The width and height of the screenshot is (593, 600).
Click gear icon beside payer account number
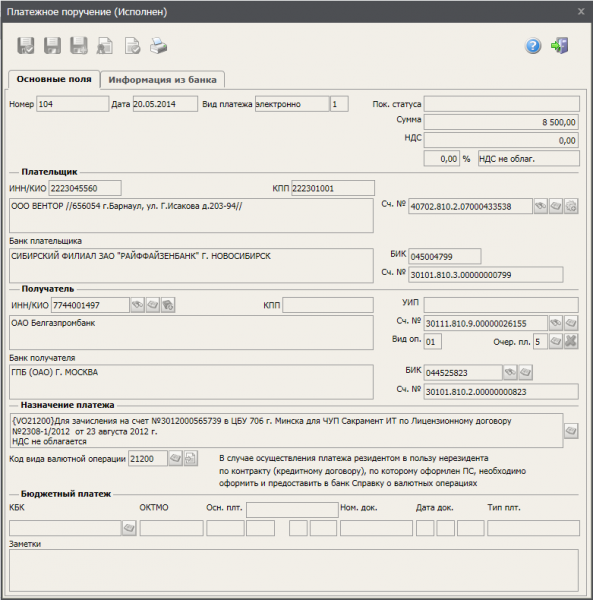point(571,206)
